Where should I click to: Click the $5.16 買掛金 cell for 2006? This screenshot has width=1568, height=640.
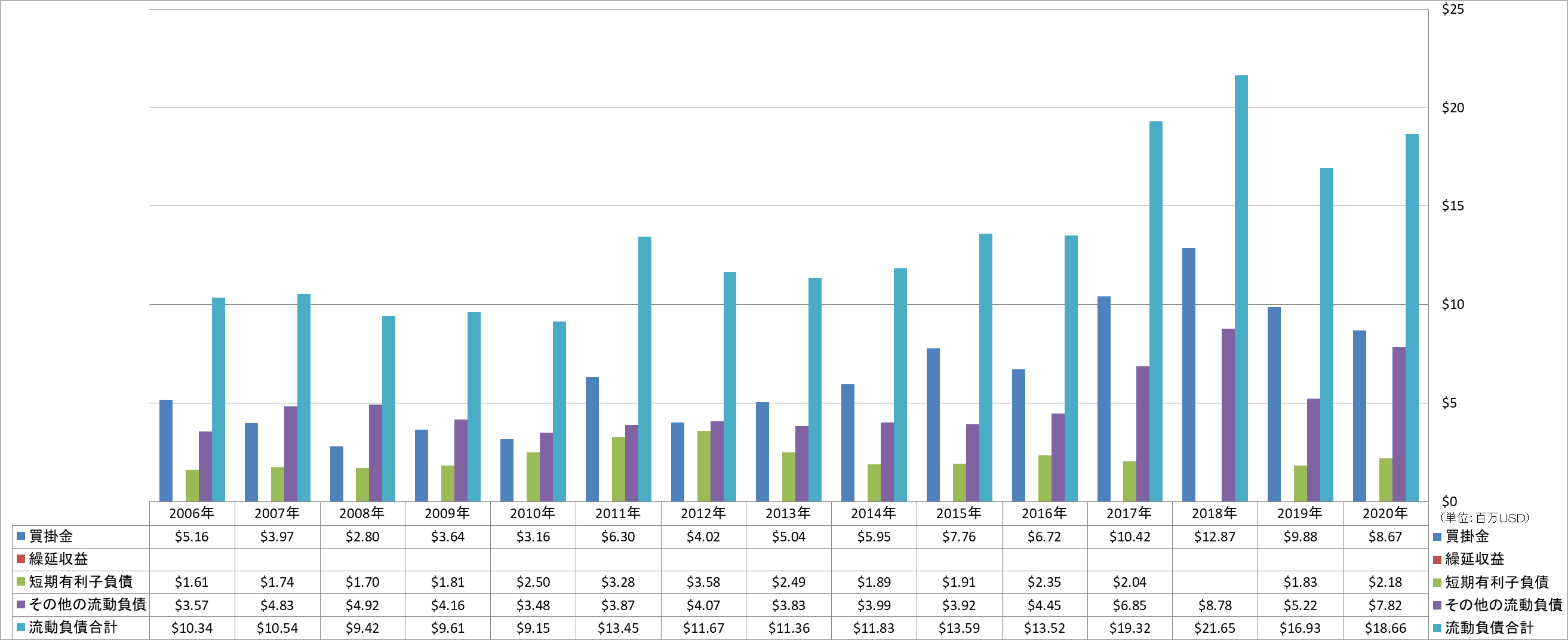[x=192, y=537]
